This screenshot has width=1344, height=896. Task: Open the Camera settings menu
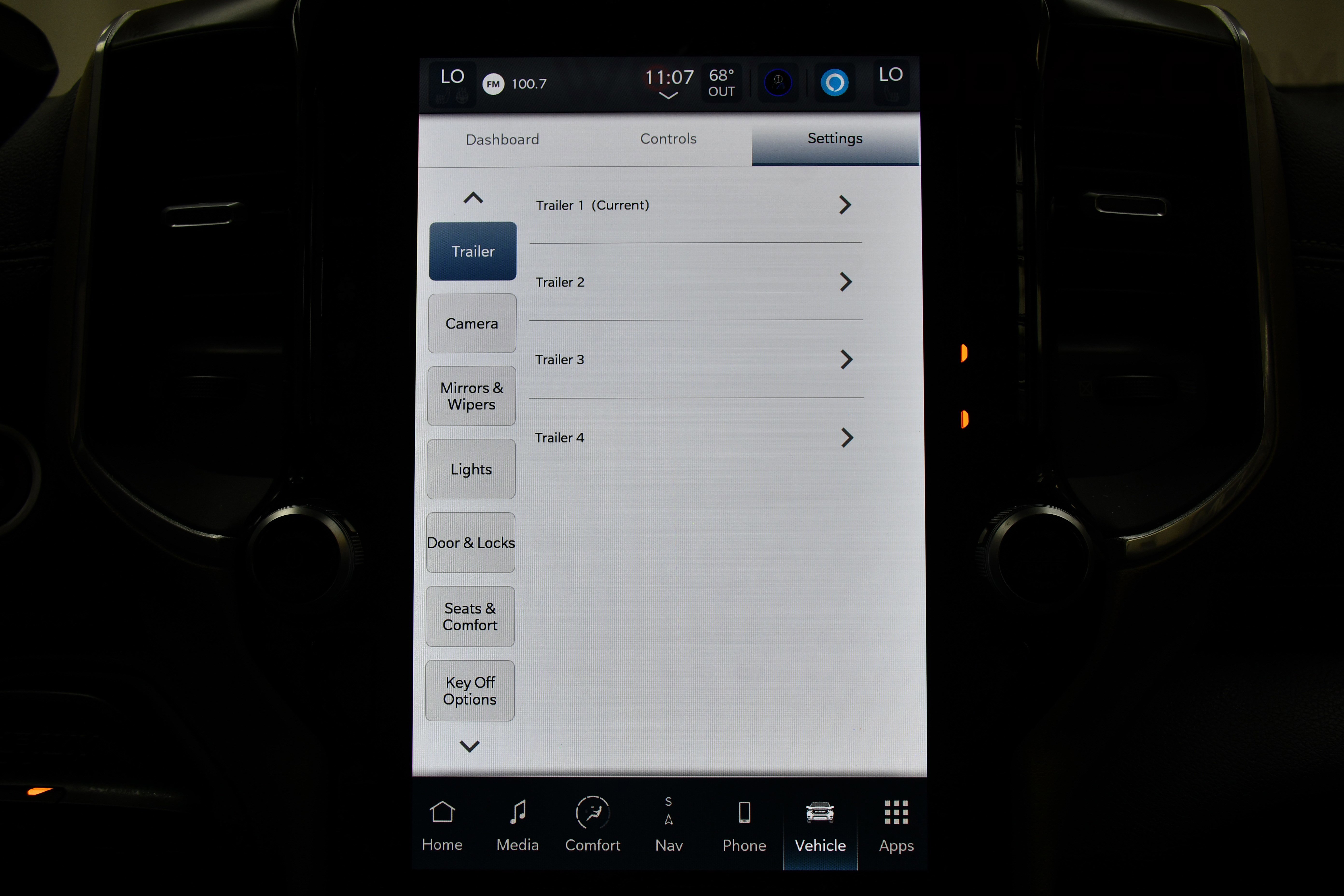tap(471, 323)
